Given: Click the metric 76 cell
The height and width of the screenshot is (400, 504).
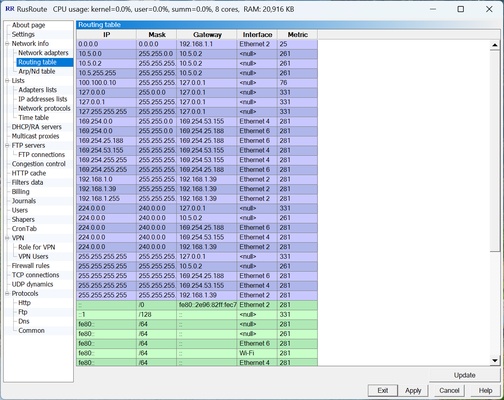Looking at the screenshot, I should click(297, 83).
